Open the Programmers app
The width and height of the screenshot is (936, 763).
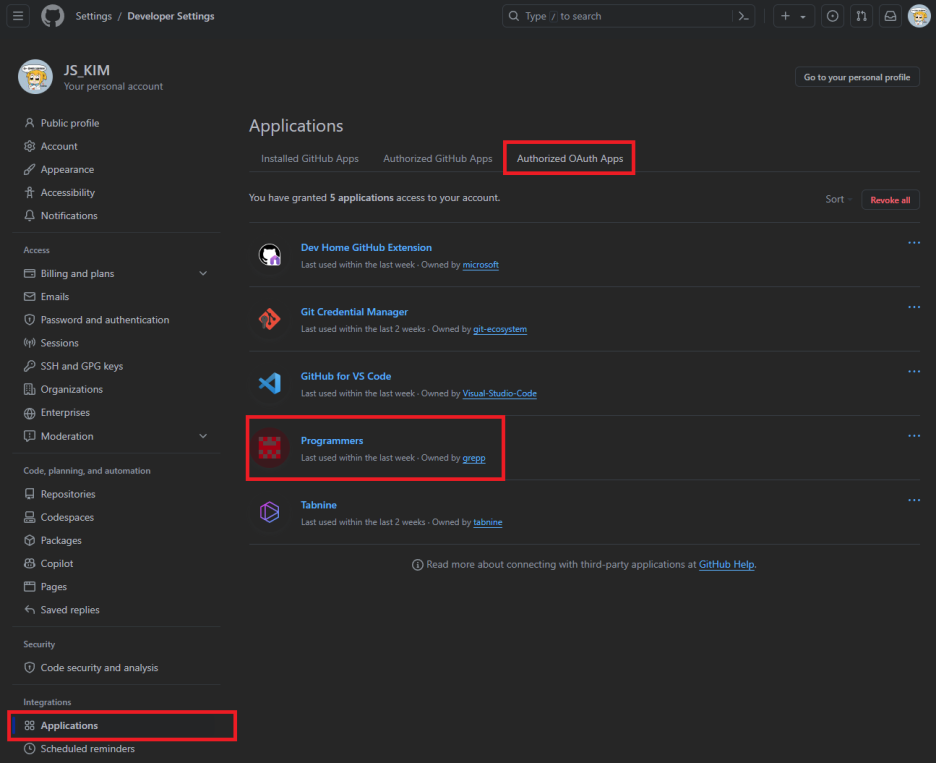tap(332, 441)
